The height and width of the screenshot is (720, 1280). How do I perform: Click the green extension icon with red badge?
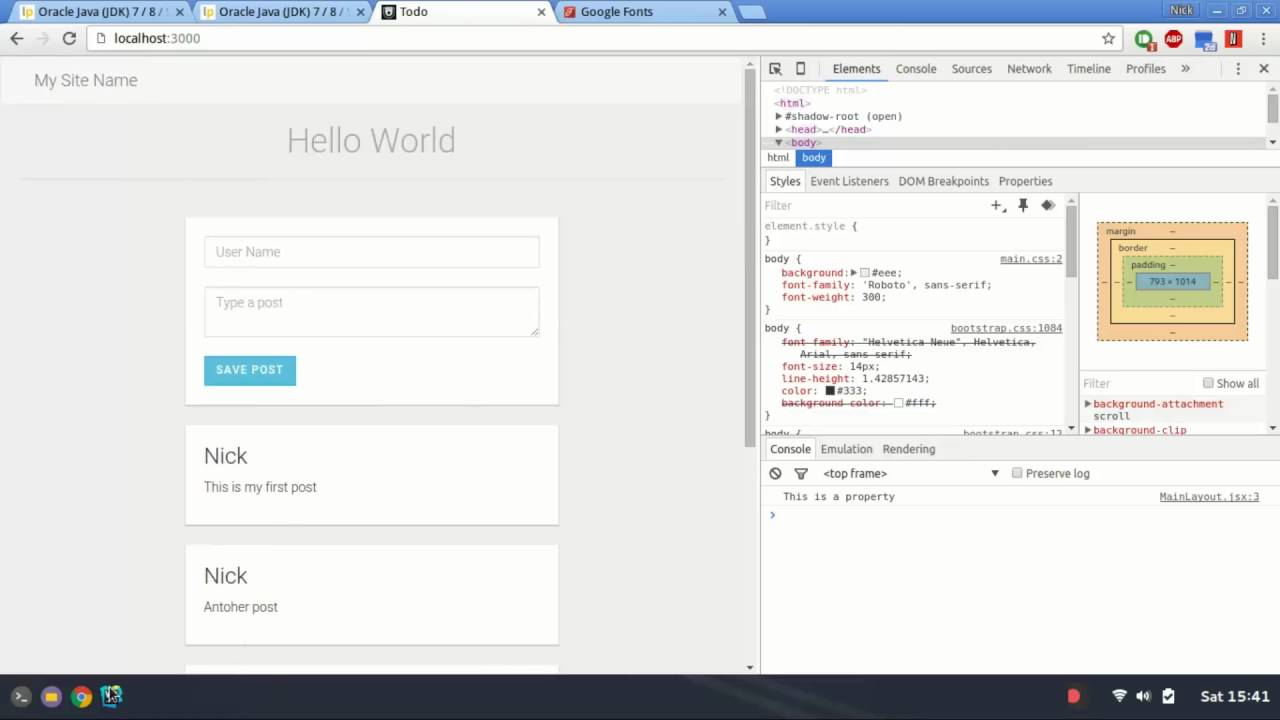pyautogui.click(x=1145, y=39)
